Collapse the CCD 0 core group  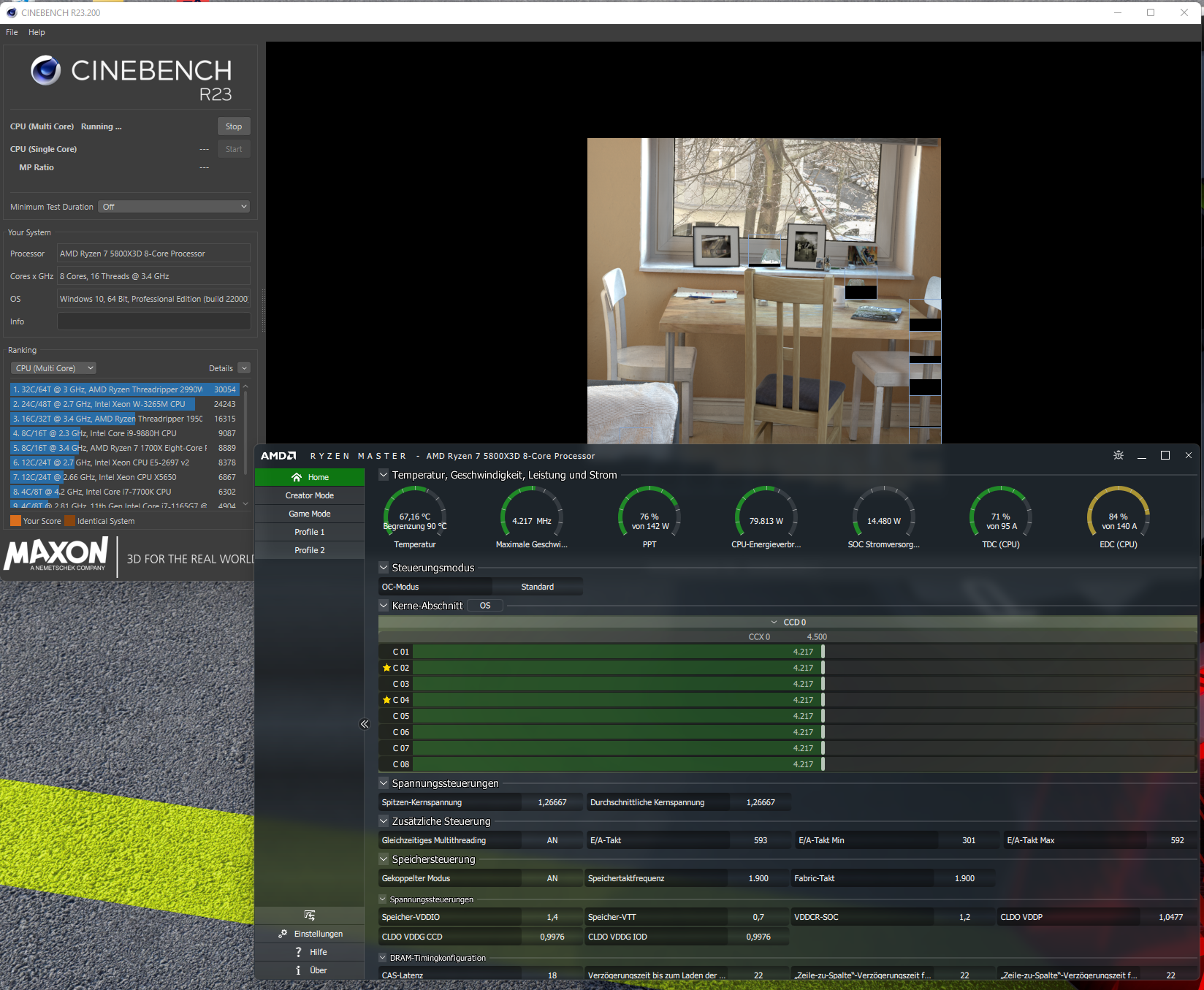(774, 622)
